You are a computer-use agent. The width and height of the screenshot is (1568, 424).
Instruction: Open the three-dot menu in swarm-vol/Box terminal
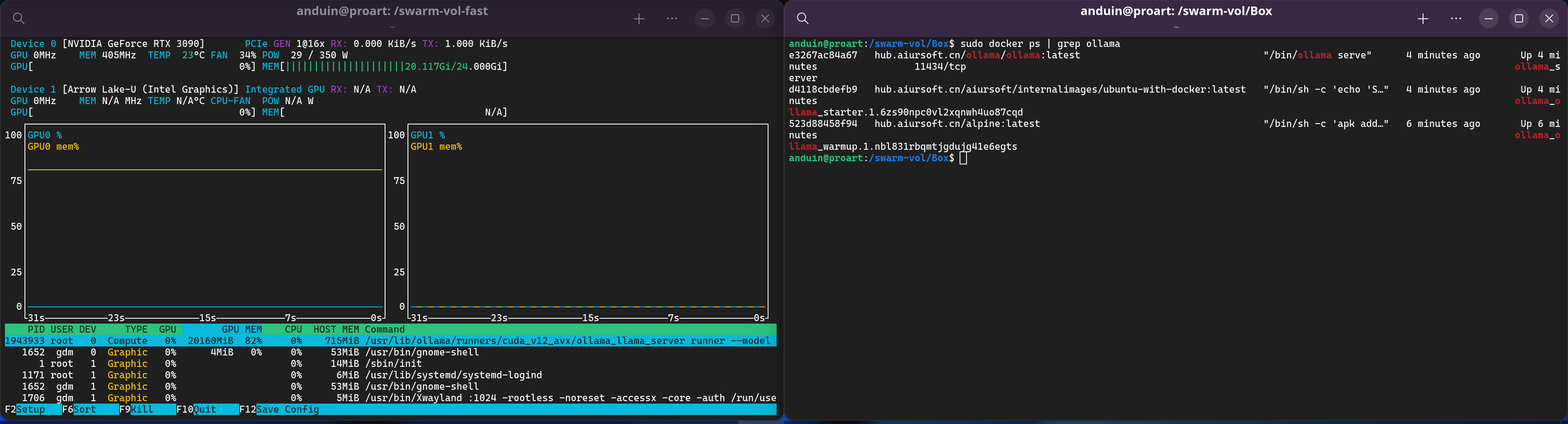pyautogui.click(x=1456, y=19)
